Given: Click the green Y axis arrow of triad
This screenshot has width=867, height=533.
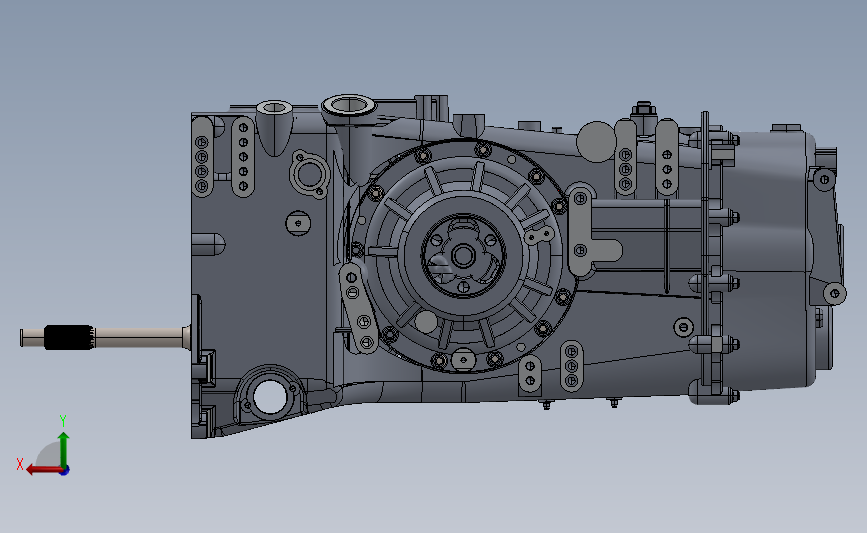Looking at the screenshot, I should 64,449.
